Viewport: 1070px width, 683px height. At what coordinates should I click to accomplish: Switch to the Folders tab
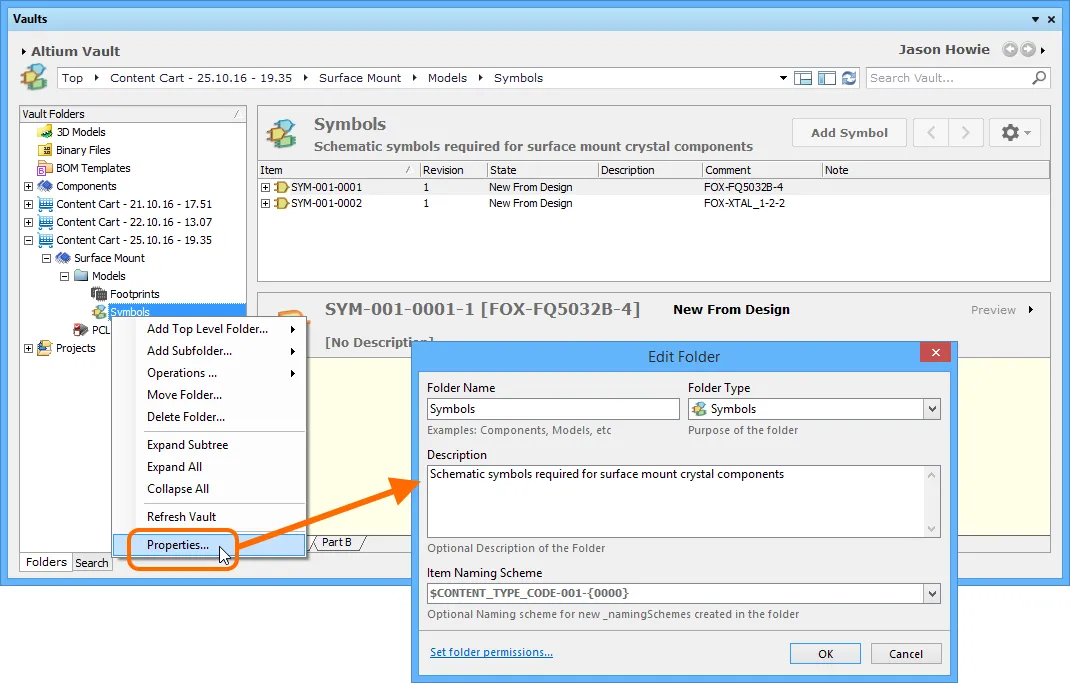[46, 562]
